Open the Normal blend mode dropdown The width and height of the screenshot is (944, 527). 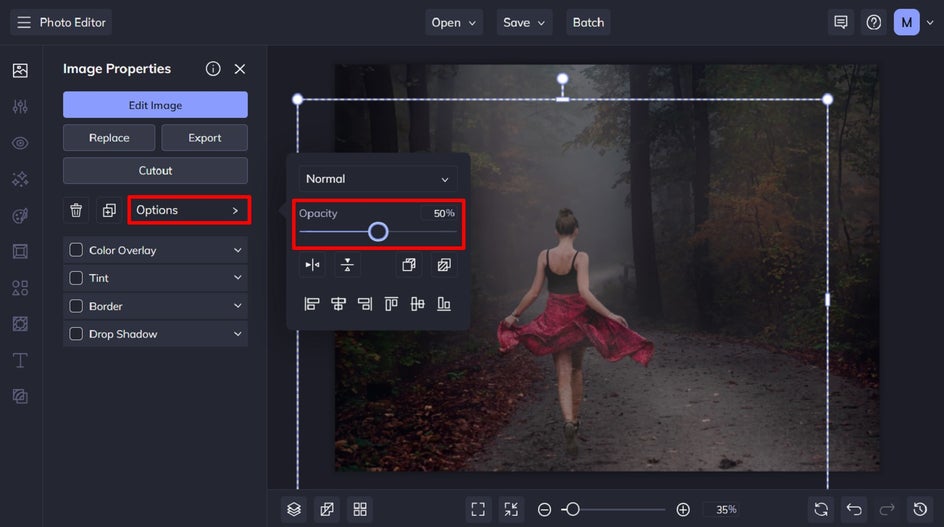pyautogui.click(x=378, y=179)
